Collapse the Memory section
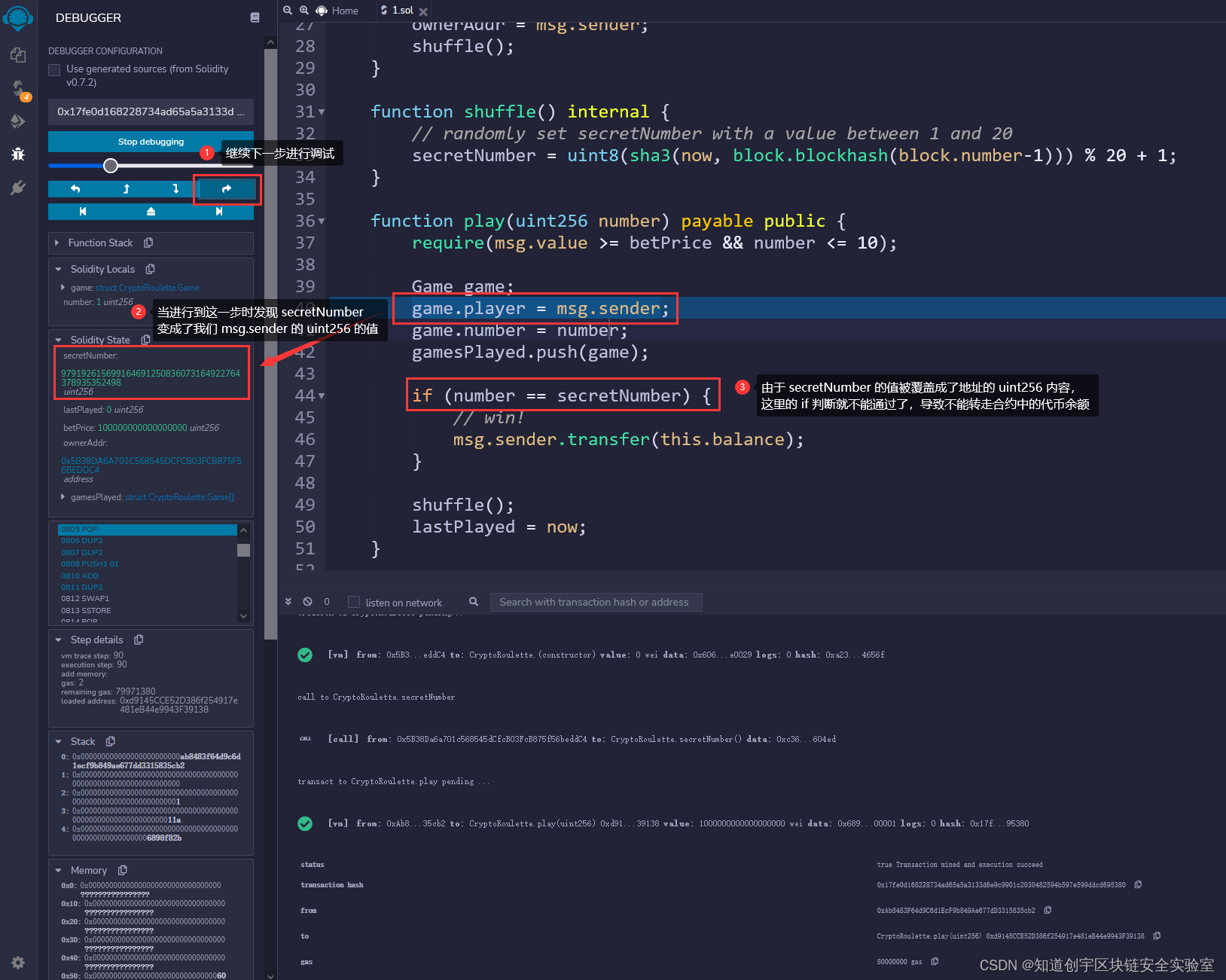This screenshot has width=1226, height=980. click(x=58, y=870)
